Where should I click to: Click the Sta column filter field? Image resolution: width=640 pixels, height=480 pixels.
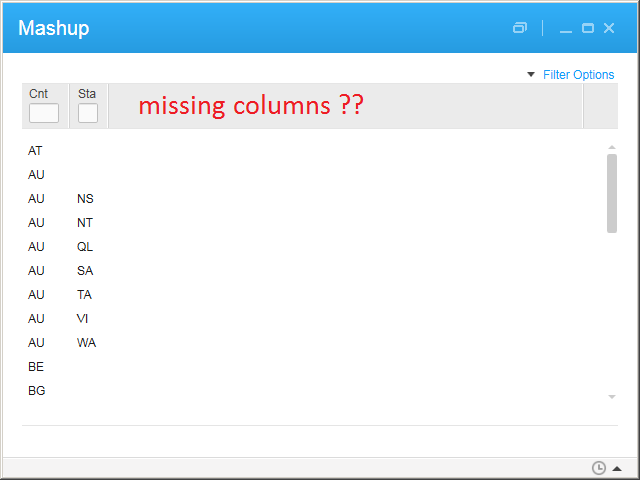[x=88, y=113]
